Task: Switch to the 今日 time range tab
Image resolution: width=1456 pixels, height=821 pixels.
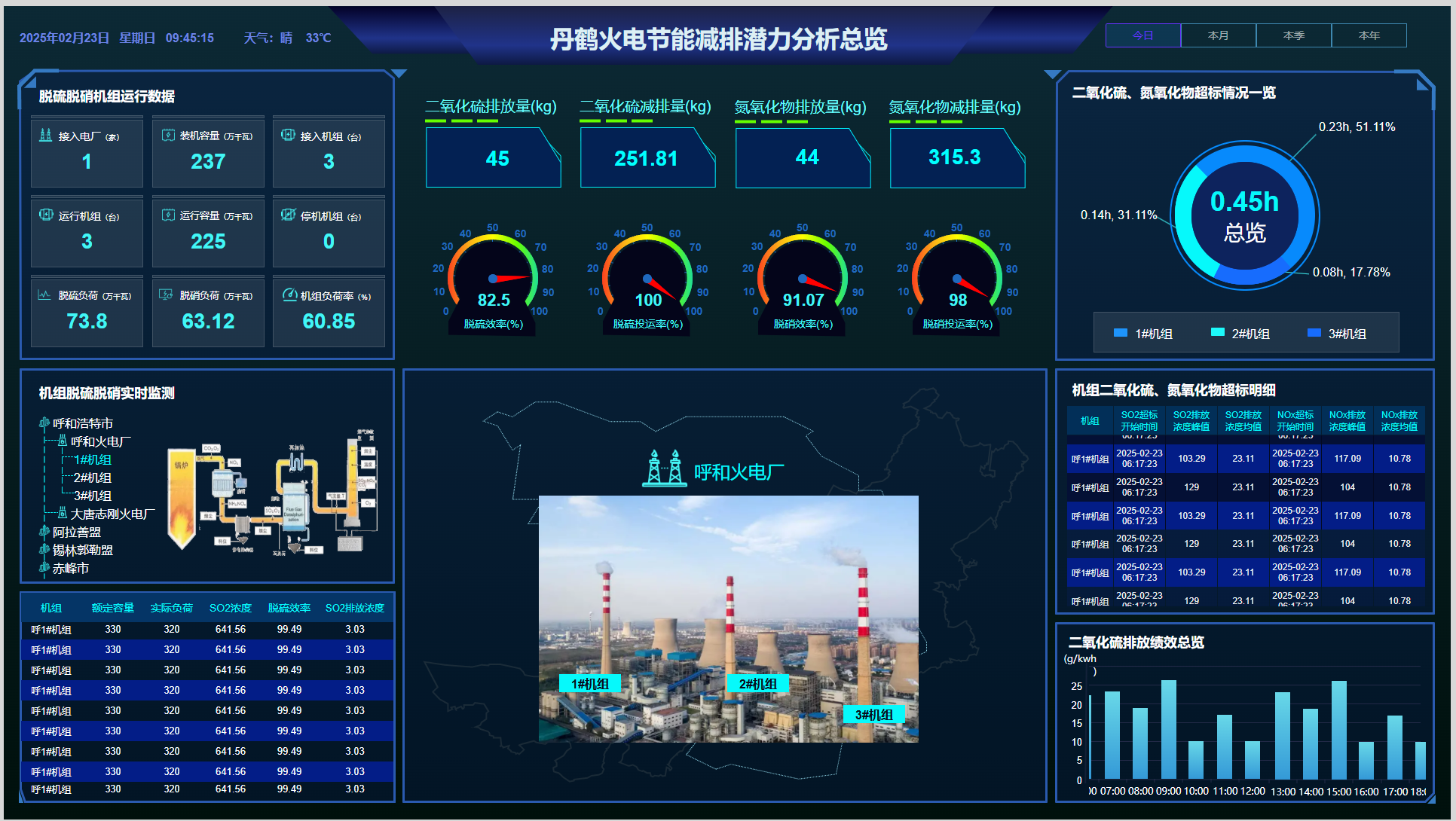Action: click(1143, 35)
